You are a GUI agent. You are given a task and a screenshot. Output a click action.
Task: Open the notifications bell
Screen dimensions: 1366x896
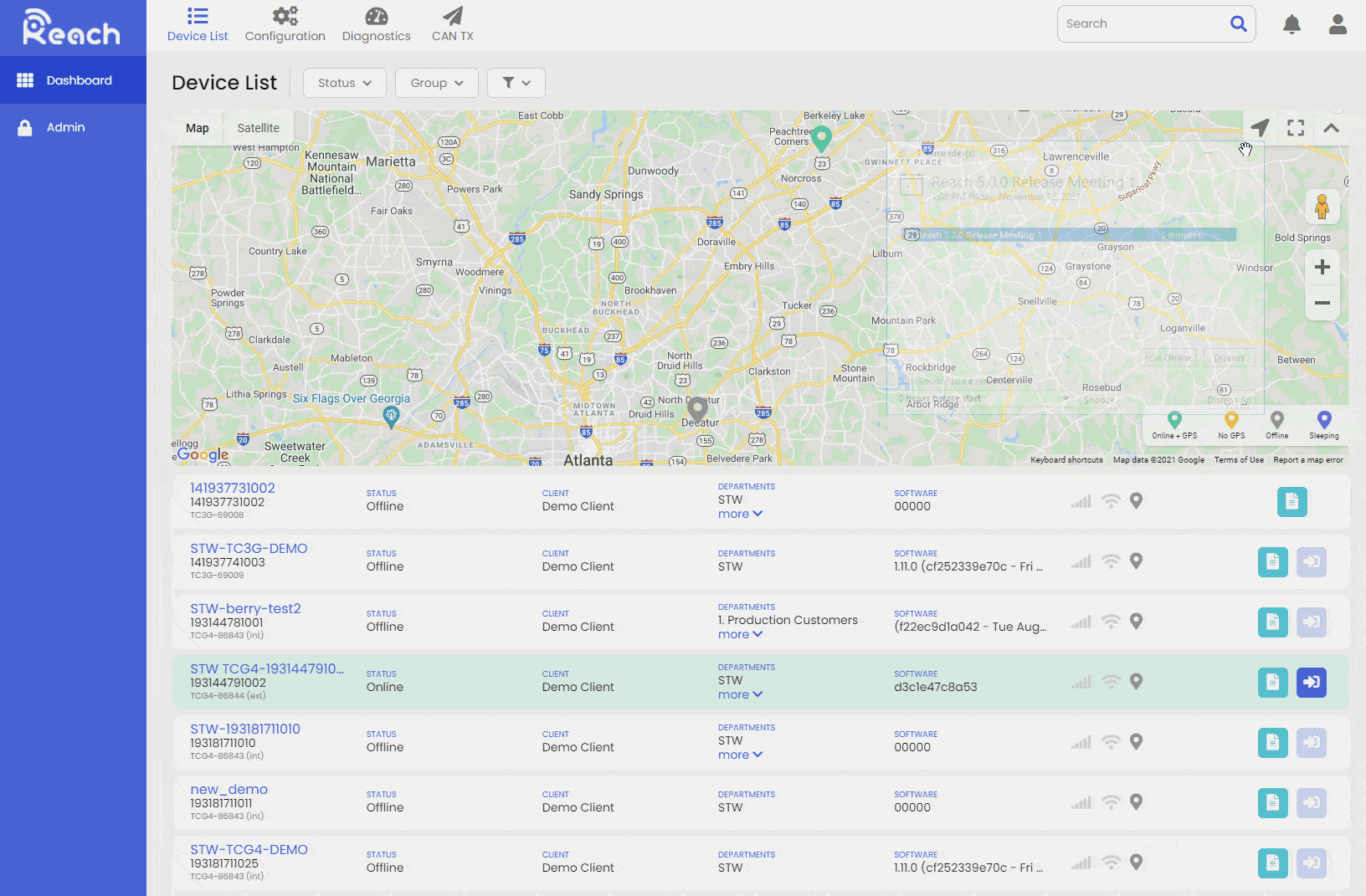tap(1292, 24)
